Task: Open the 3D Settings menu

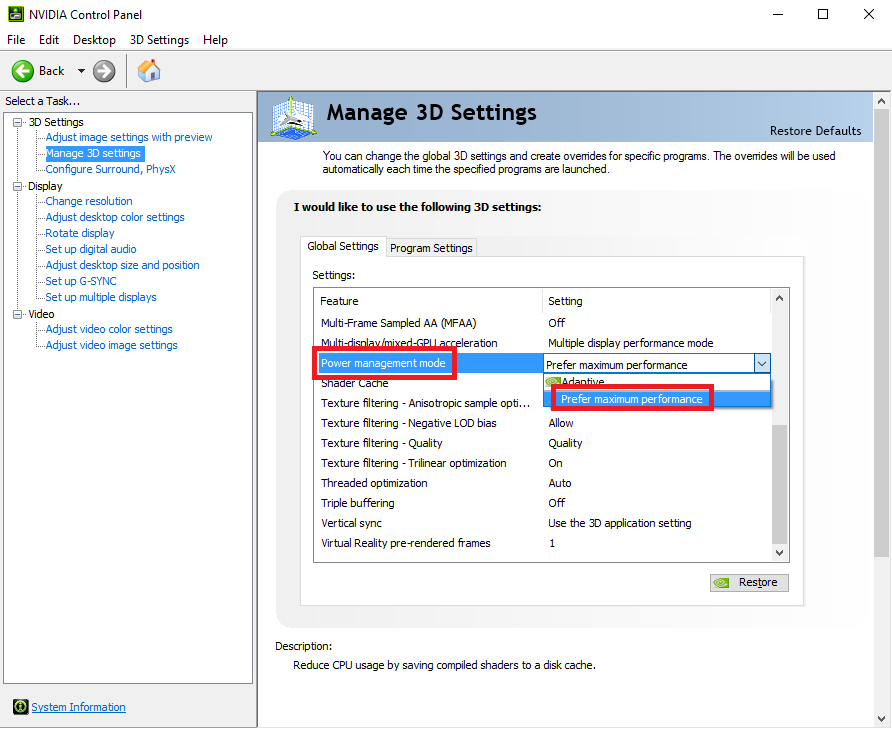Action: click(159, 40)
